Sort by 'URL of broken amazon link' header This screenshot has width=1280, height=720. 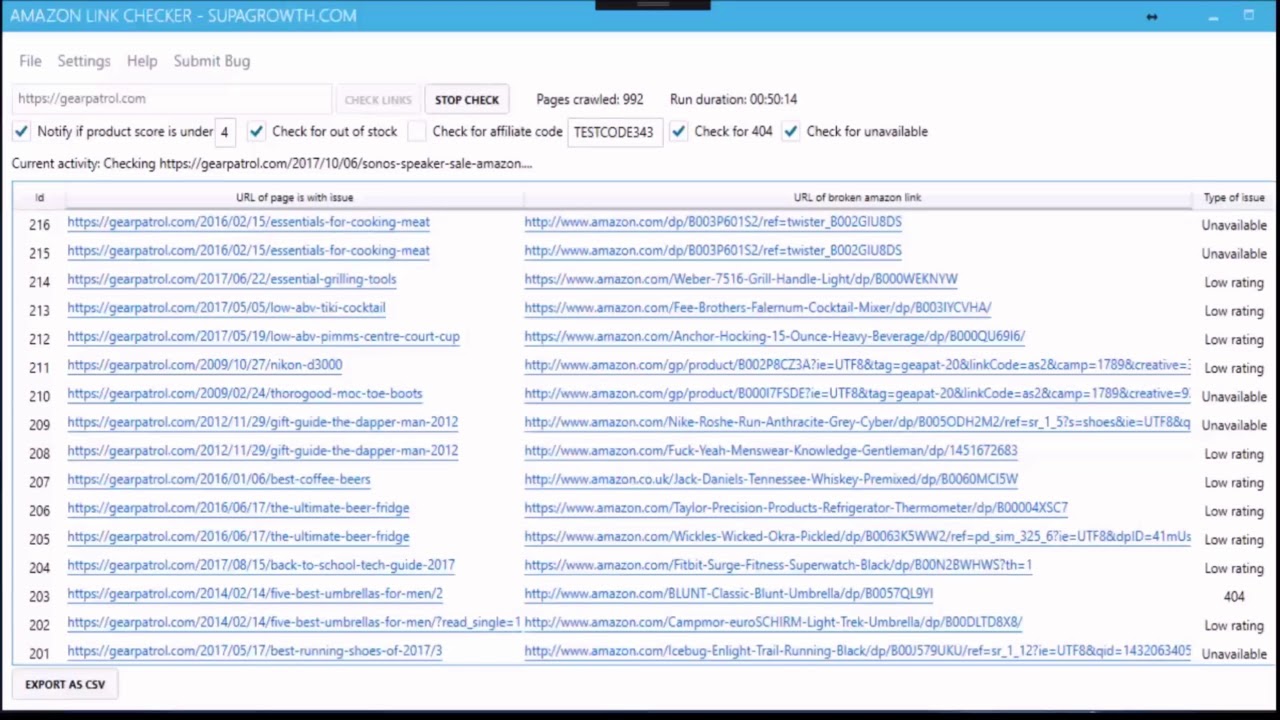(x=857, y=197)
